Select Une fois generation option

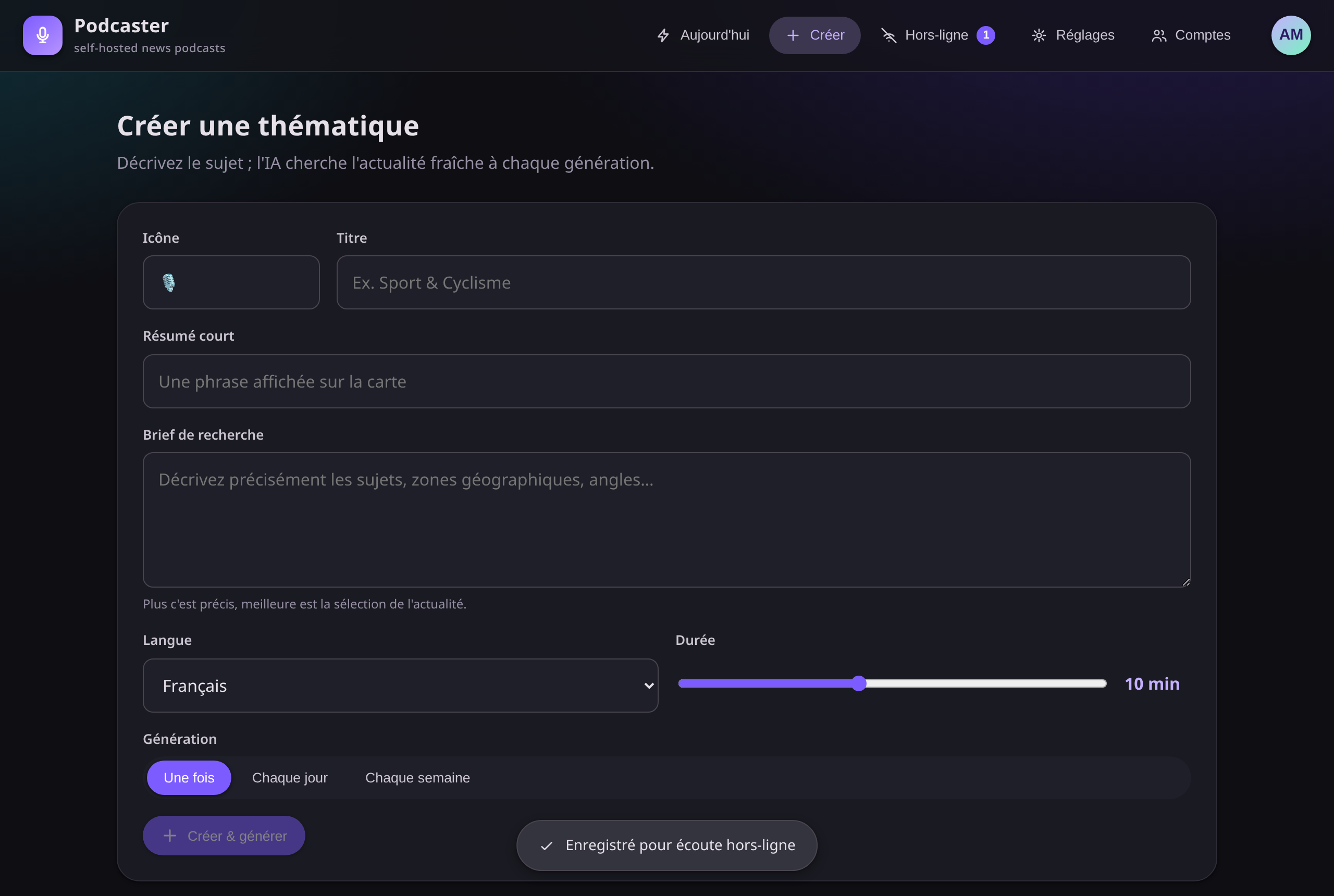click(189, 778)
